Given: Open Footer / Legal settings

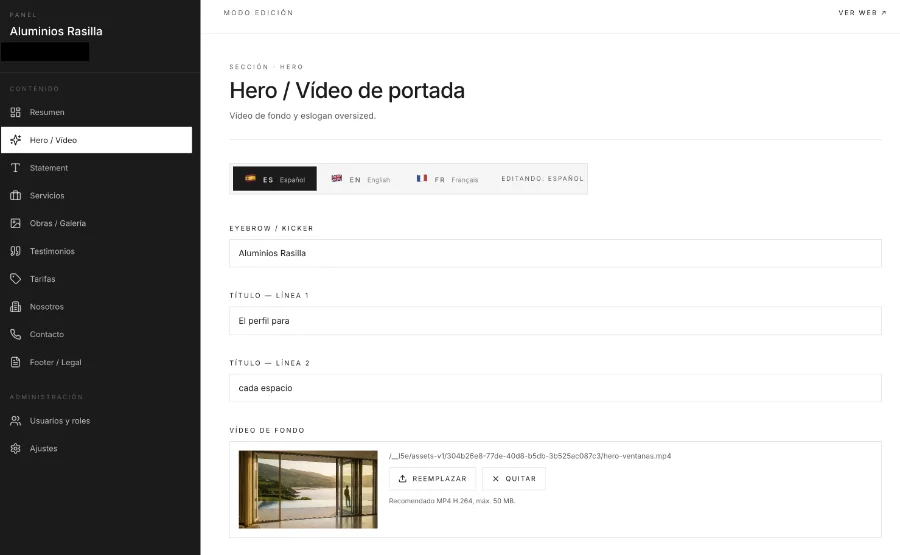Looking at the screenshot, I should (96, 362).
